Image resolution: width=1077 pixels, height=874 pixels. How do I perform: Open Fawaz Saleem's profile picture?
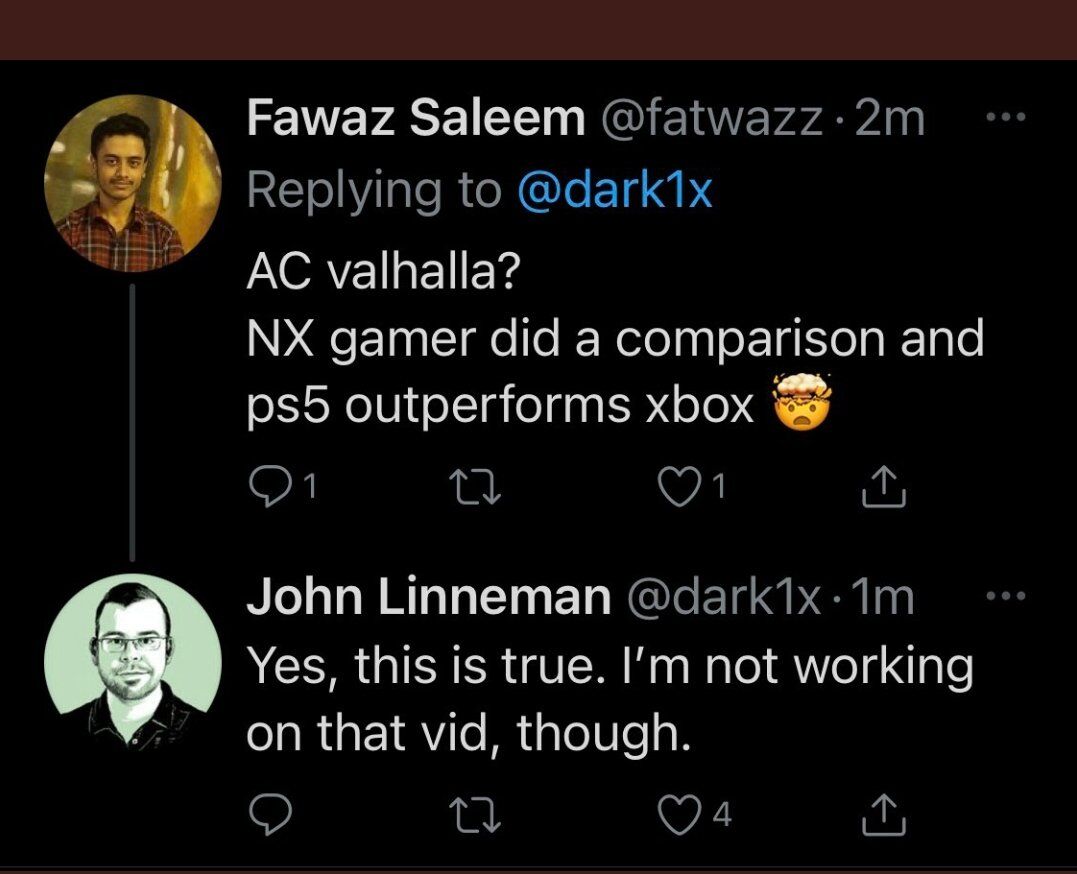pos(131,183)
